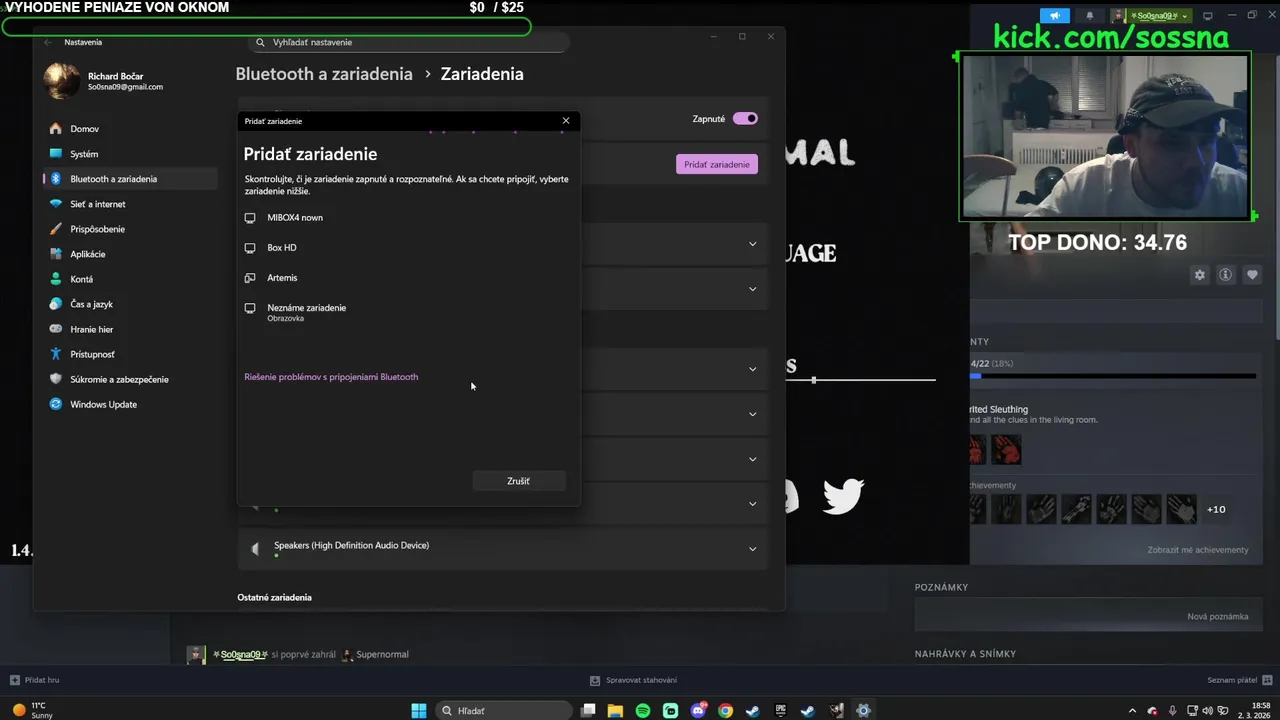Close the Pridať zariadenie dialog

click(565, 121)
